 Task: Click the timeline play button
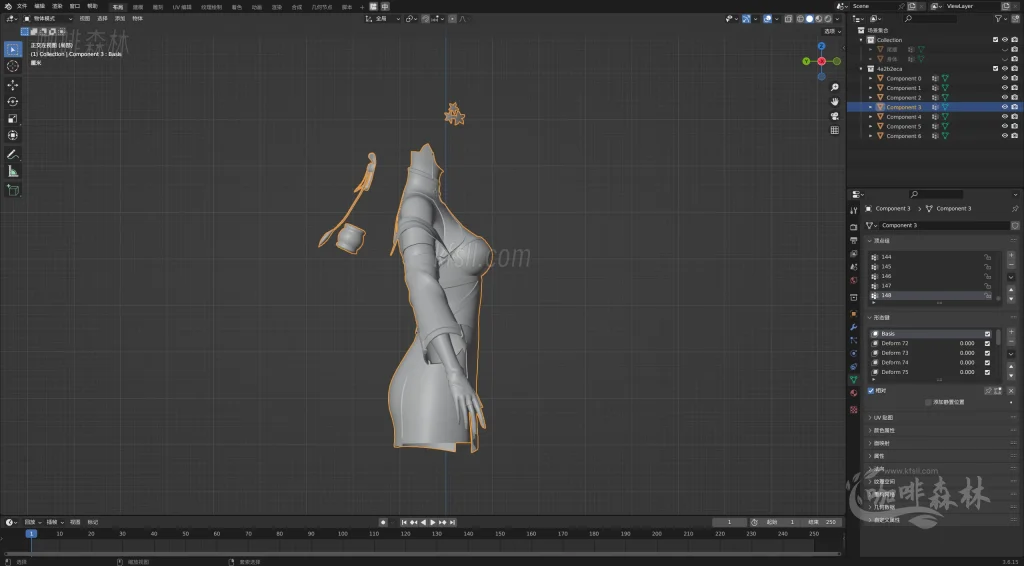click(x=432, y=522)
